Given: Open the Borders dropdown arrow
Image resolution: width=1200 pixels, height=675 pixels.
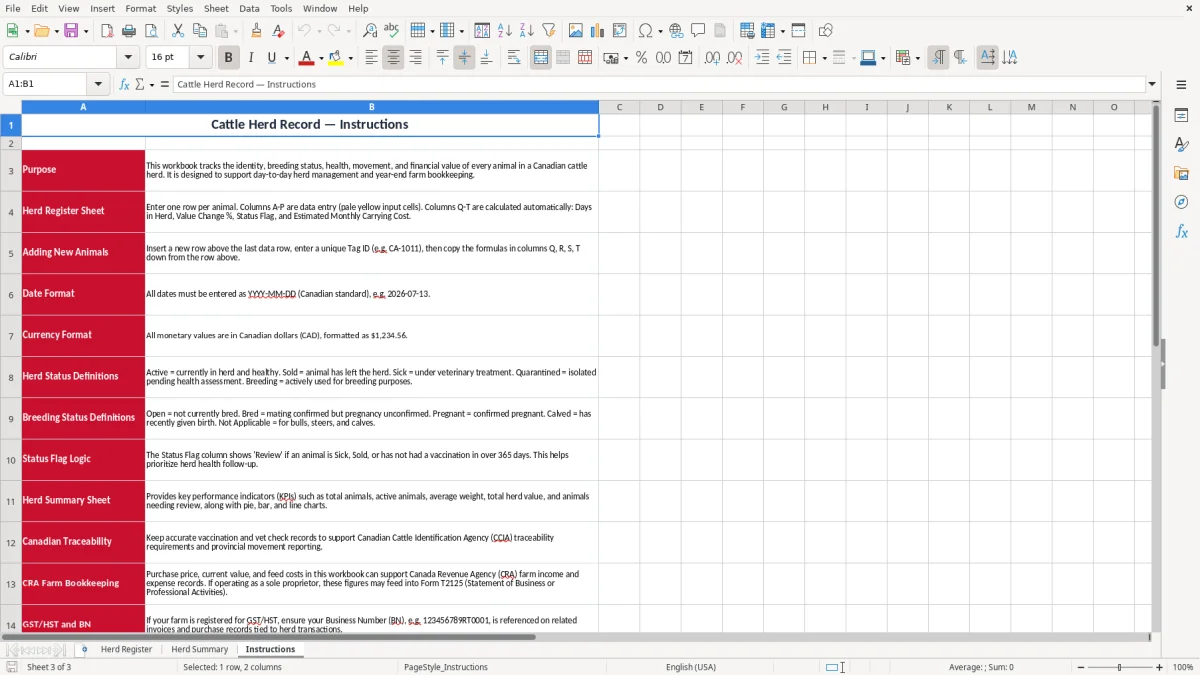Looking at the screenshot, I should pyautogui.click(x=825, y=58).
